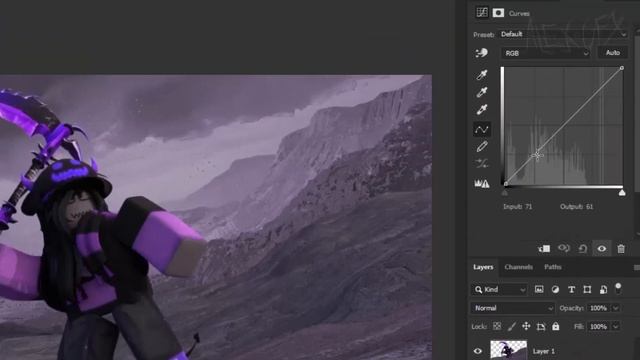Click the Auto curves button
The width and height of the screenshot is (640, 360).
[613, 53]
